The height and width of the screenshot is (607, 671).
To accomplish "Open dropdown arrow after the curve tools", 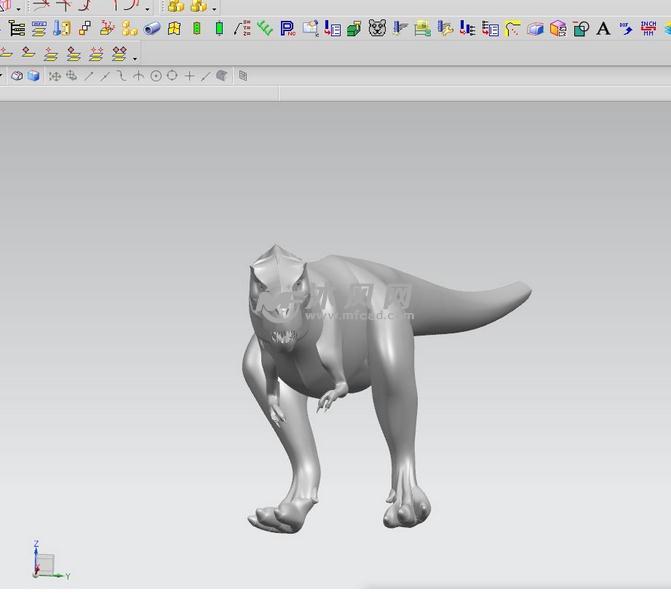I will 147,9.
